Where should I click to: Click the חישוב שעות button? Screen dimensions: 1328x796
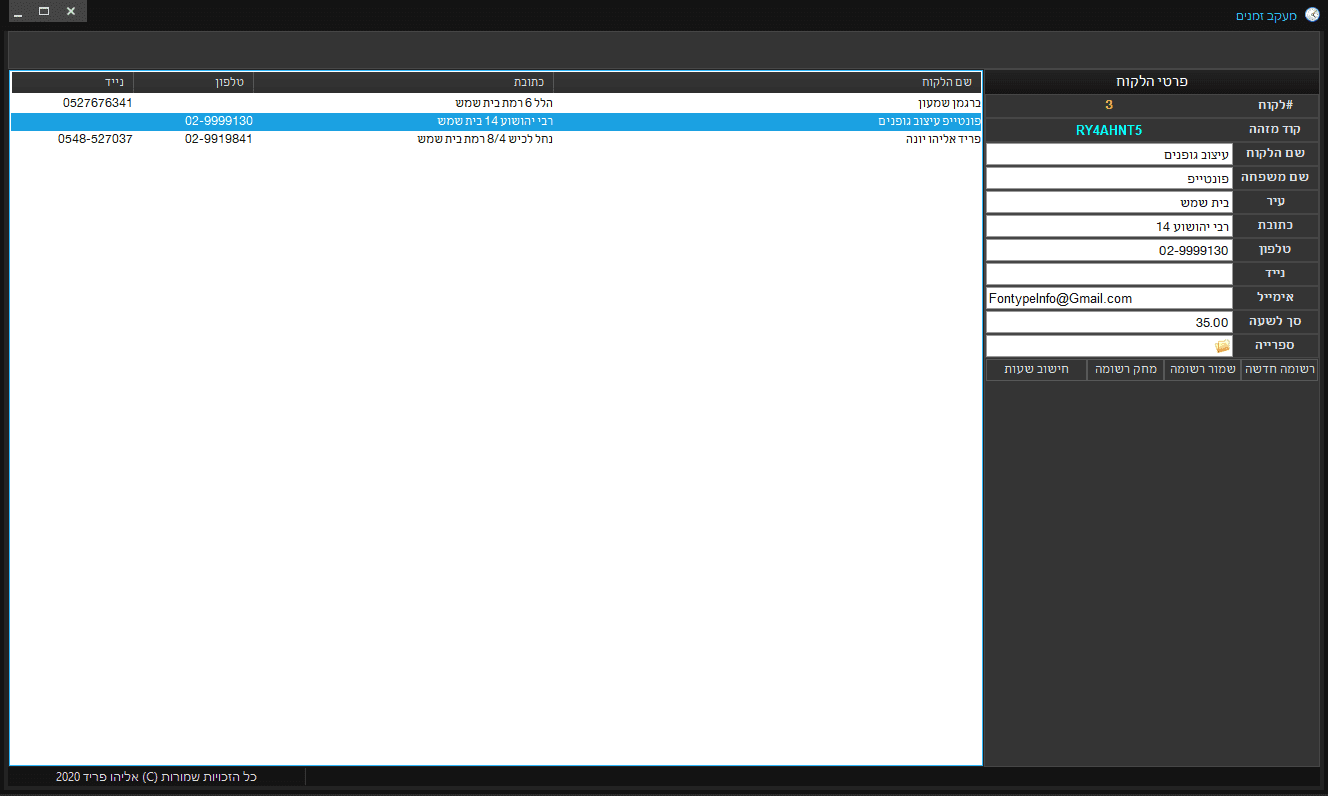1037,370
